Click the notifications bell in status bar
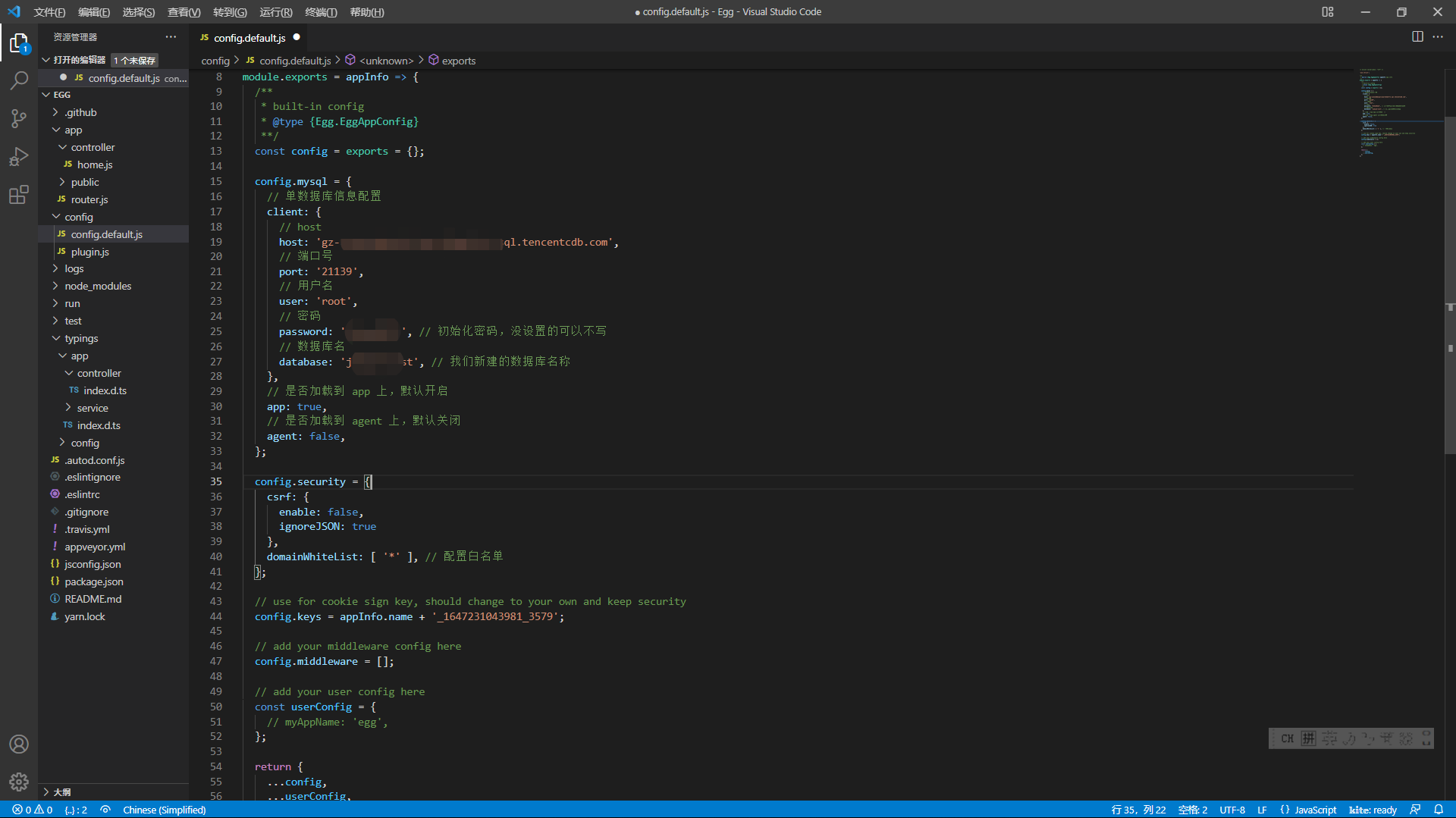This screenshot has height=818, width=1456. coord(1439,810)
